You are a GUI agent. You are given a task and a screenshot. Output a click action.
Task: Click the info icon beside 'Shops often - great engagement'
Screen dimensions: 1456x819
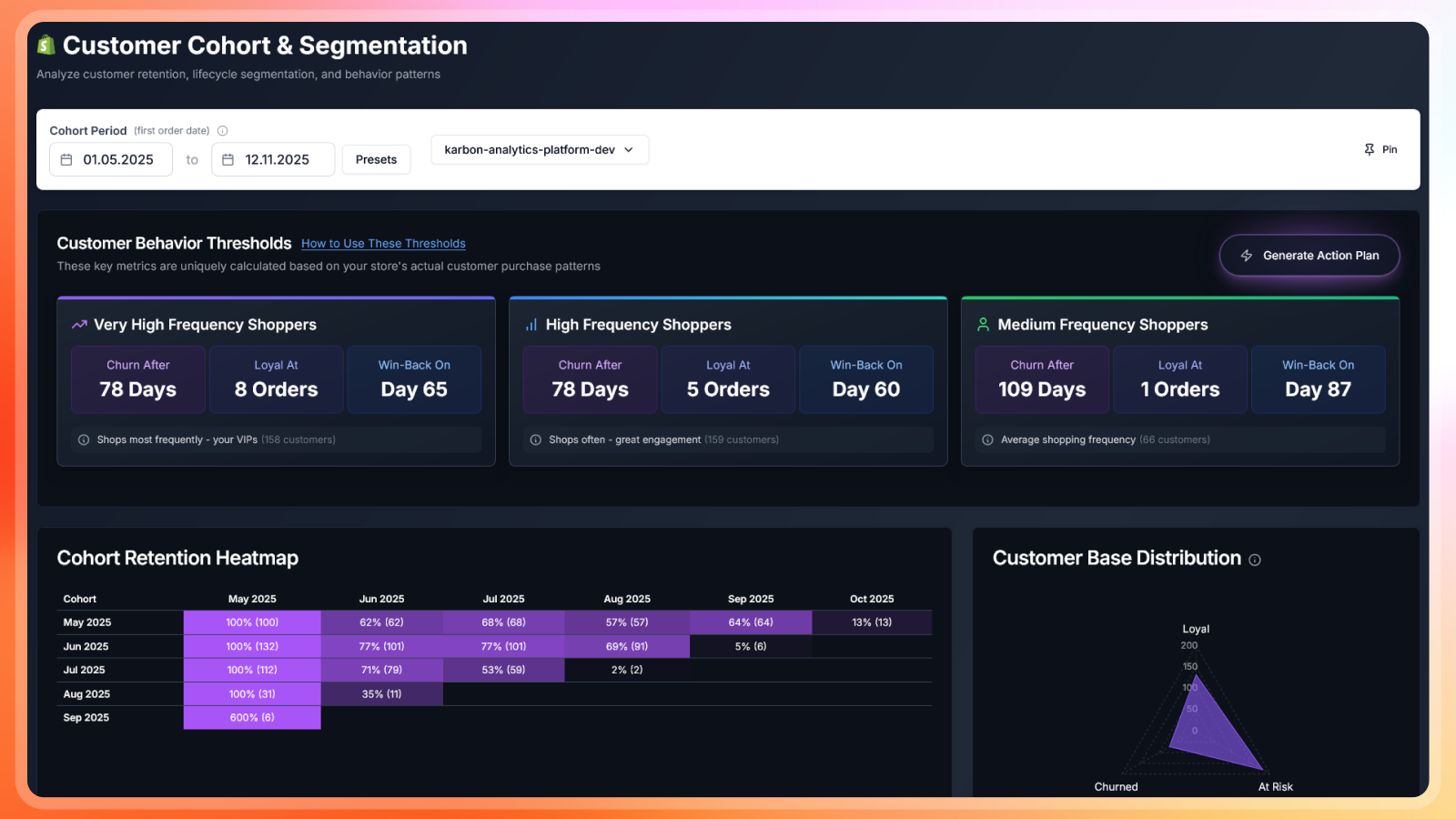534,440
